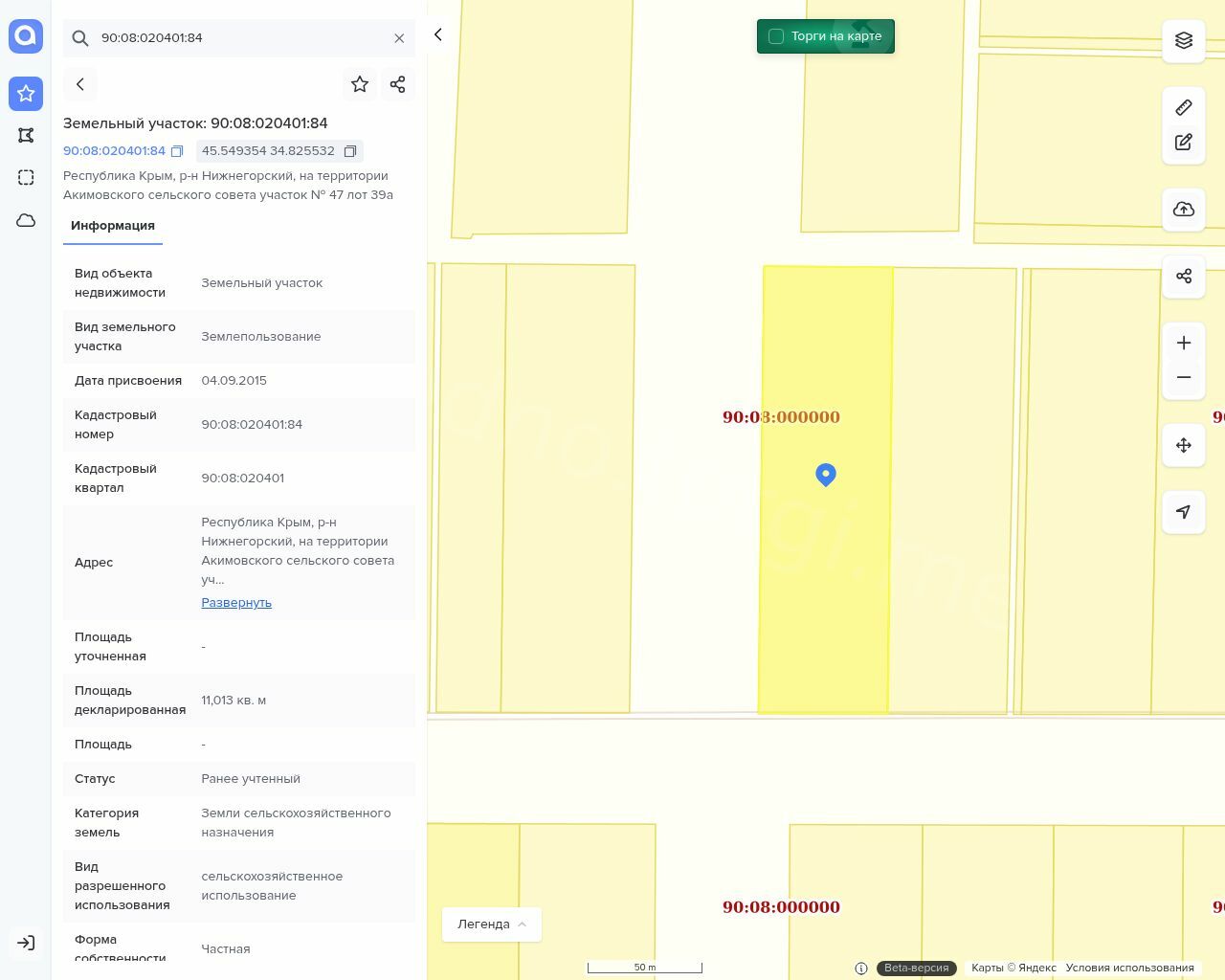The width and height of the screenshot is (1225, 980).
Task: Copy cadastral number 90:08:020401:84
Action: point(177,151)
